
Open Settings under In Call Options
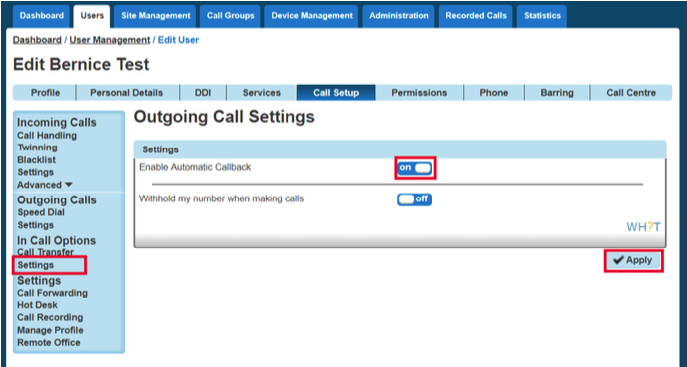35,265
